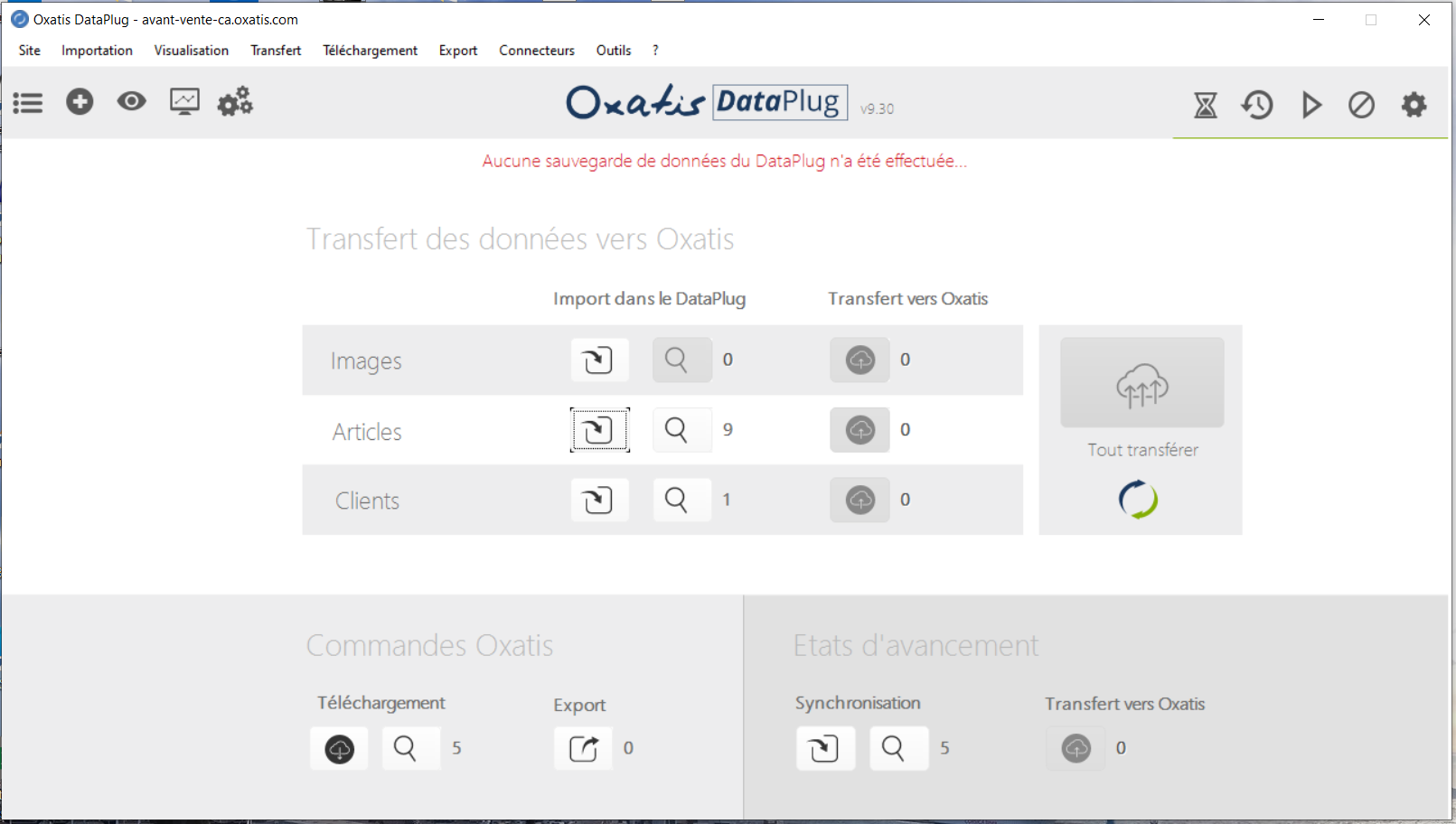
Task: Transfer Images to Oxatis cloud button
Action: pyautogui.click(x=860, y=360)
